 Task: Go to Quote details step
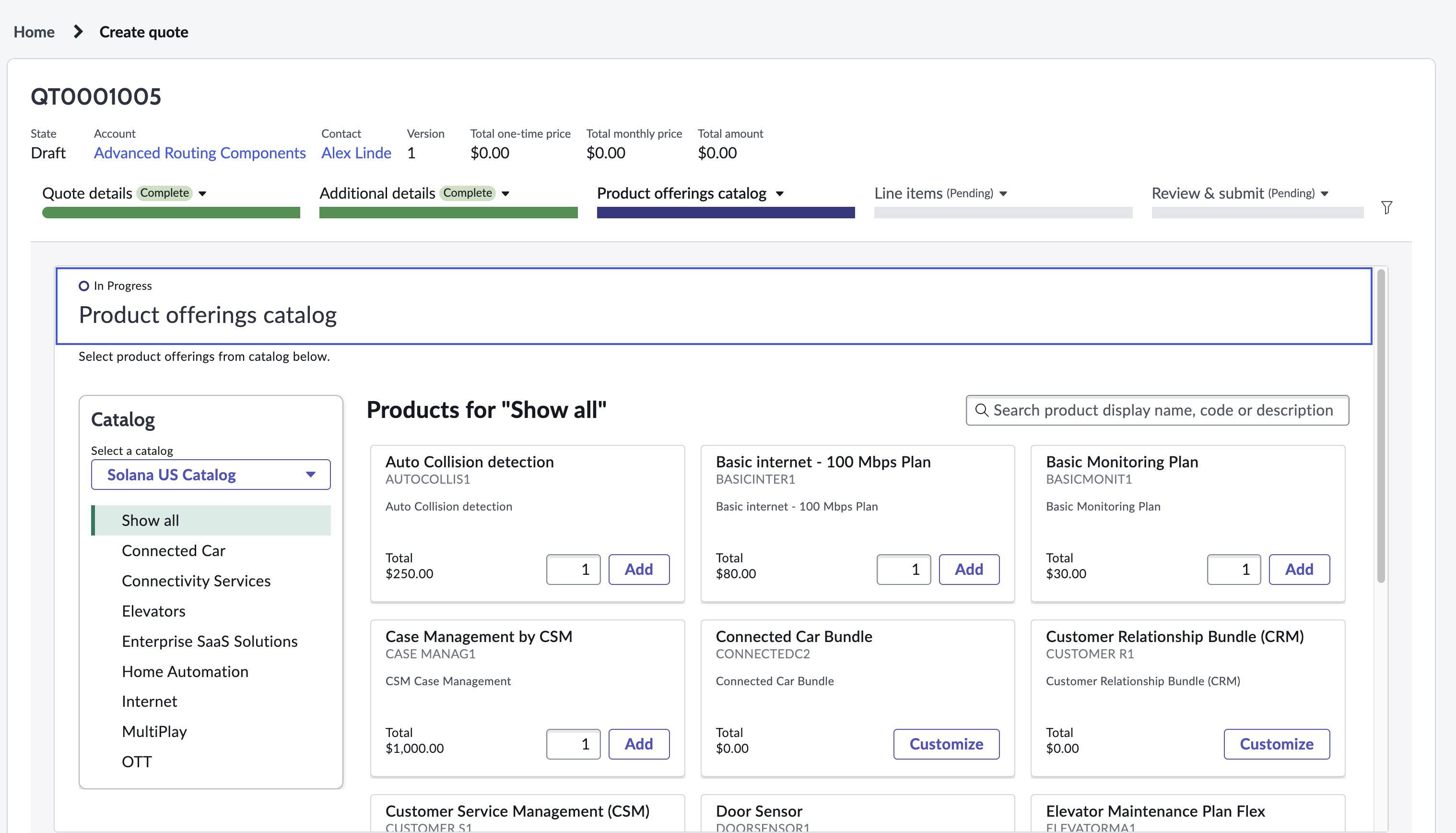[x=87, y=193]
